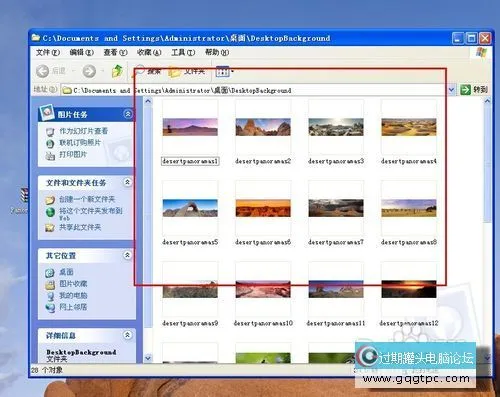Viewport: 500px width, 397px height.
Task: Click the file name label desertpanoramas10
Action: [263, 323]
